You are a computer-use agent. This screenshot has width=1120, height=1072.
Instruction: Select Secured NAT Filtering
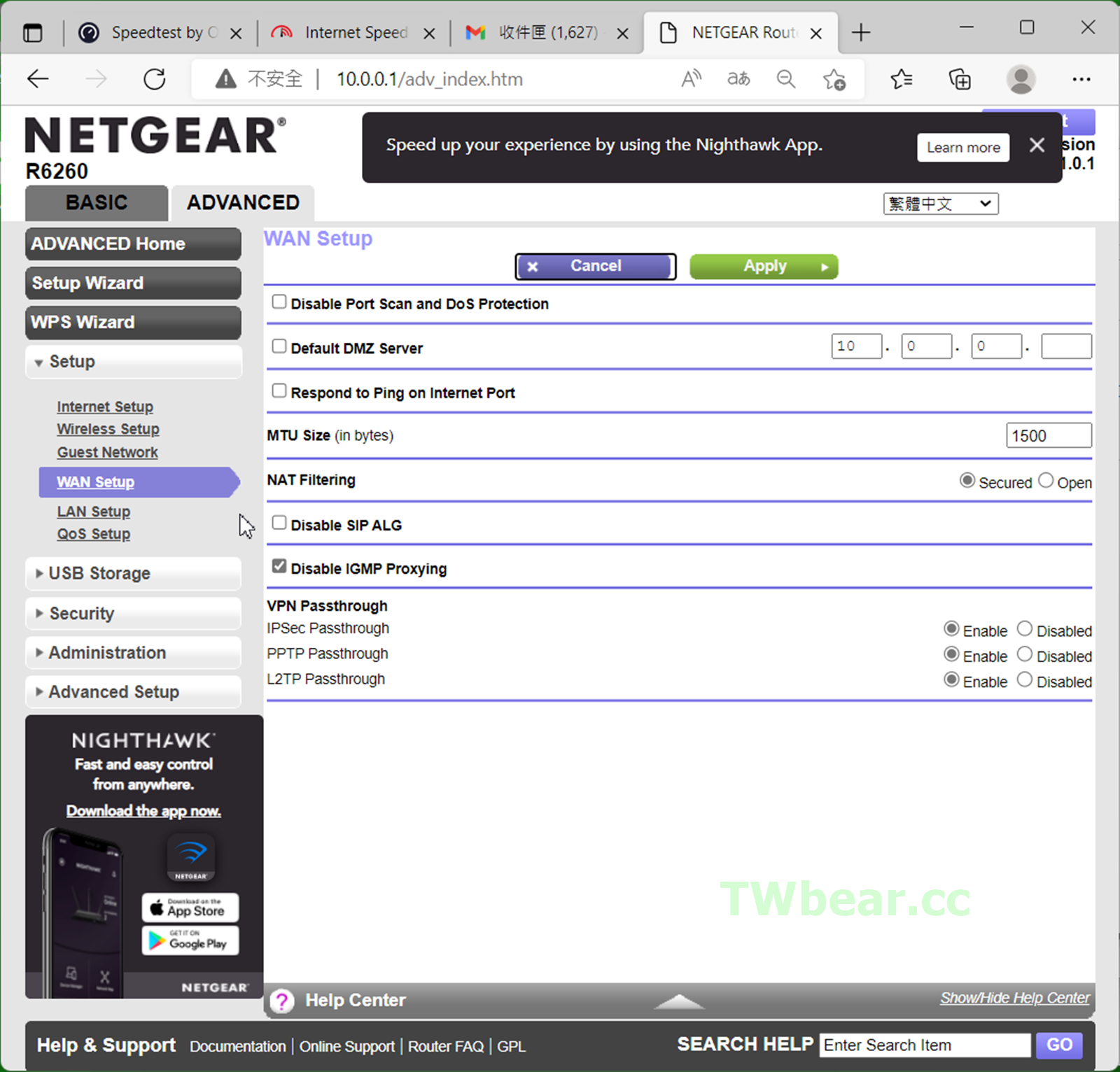pyautogui.click(x=967, y=480)
